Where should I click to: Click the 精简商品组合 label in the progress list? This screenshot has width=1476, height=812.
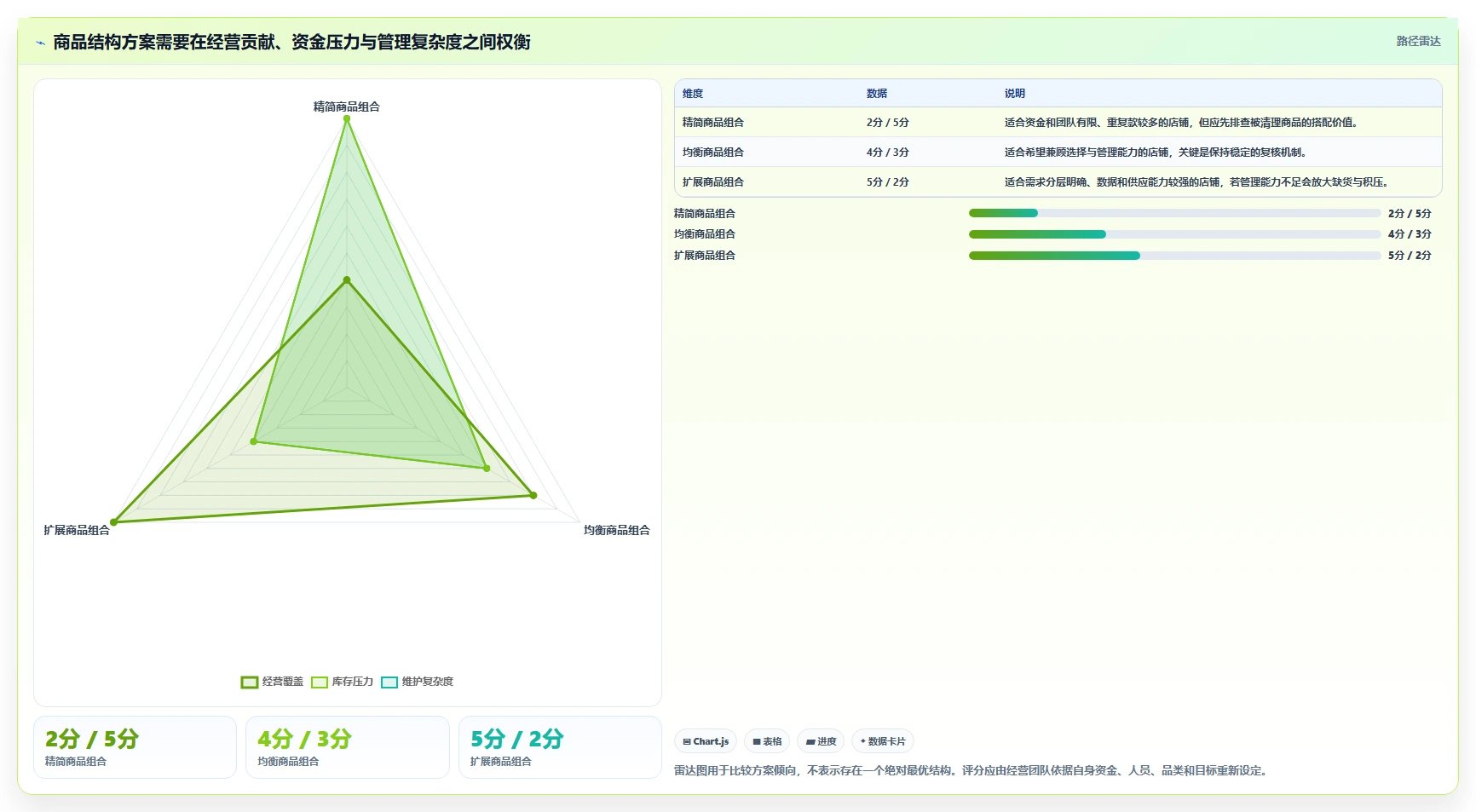pyautogui.click(x=705, y=213)
